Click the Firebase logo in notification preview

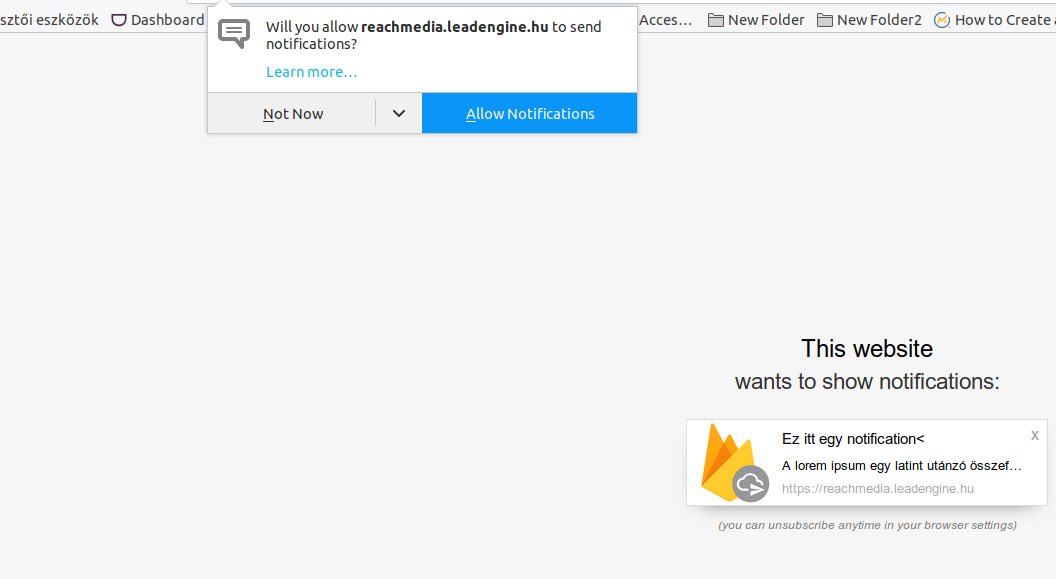727,461
